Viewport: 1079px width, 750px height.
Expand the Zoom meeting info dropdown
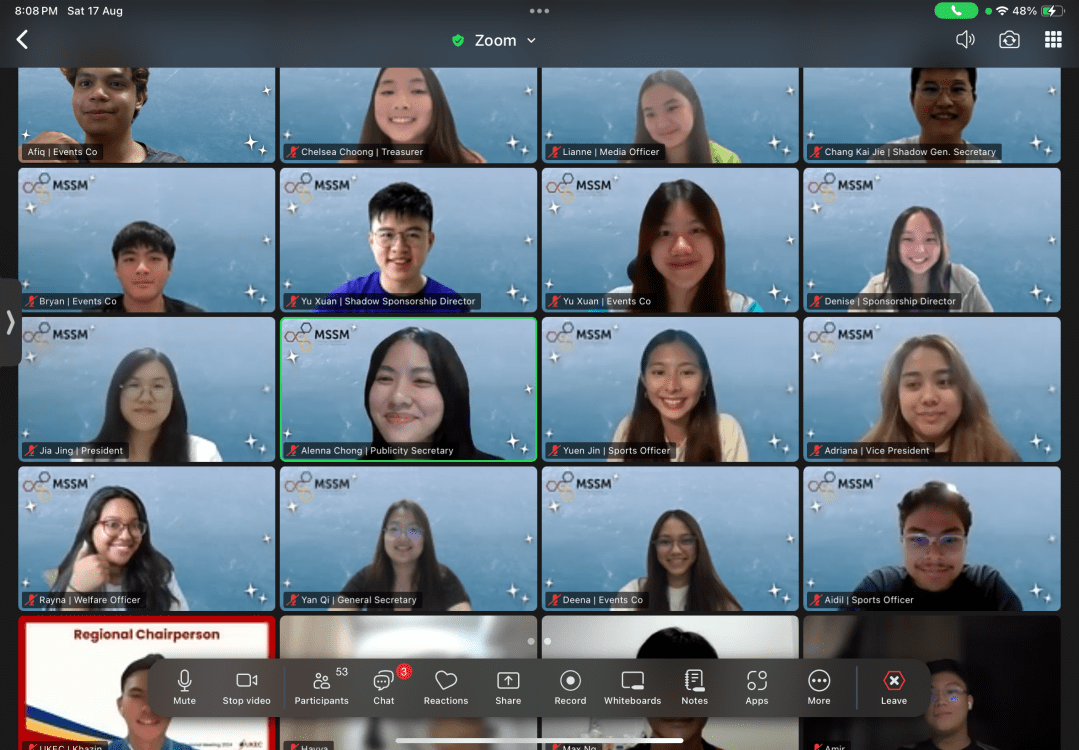point(494,41)
